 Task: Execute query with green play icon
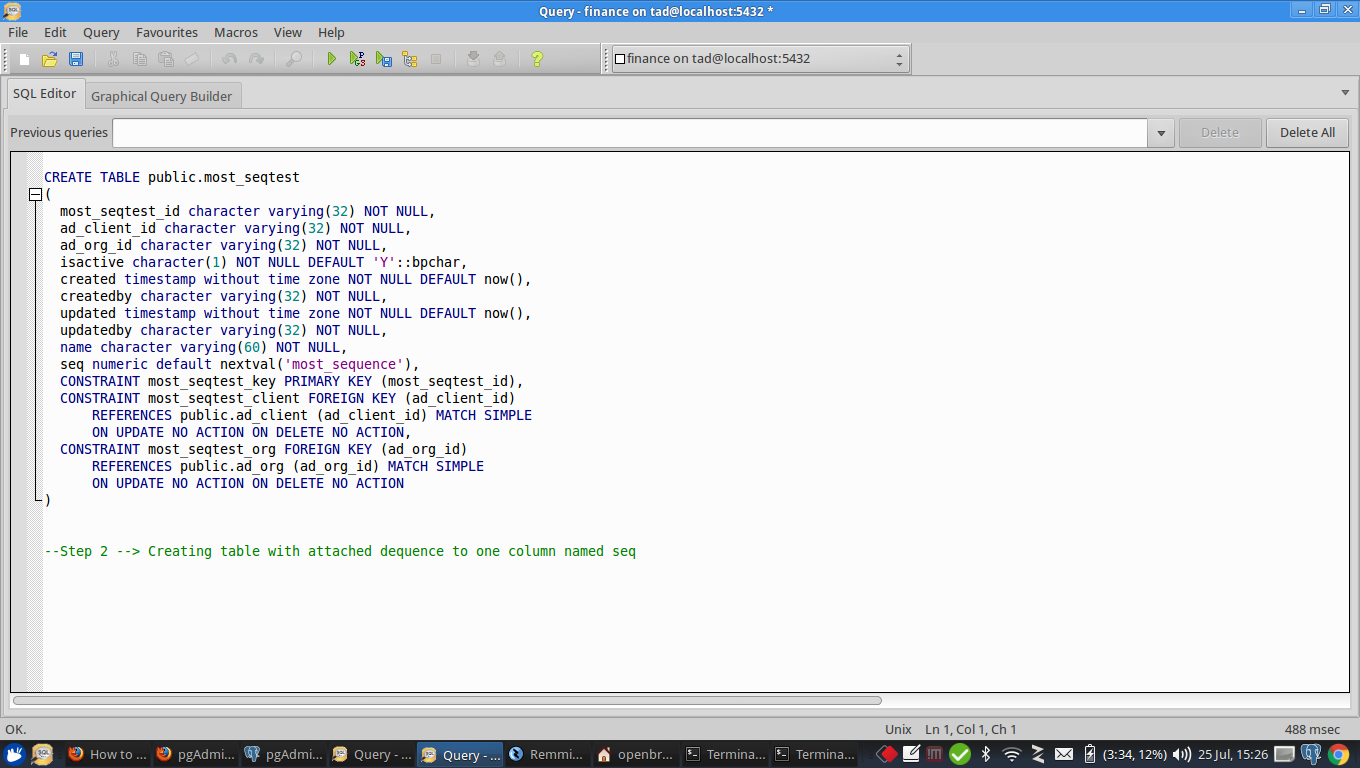[332, 59]
